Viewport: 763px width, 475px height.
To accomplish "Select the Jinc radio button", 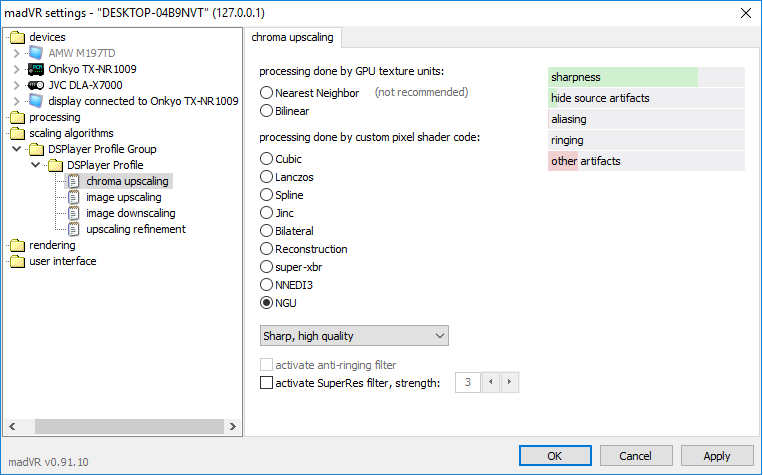I will 266,213.
